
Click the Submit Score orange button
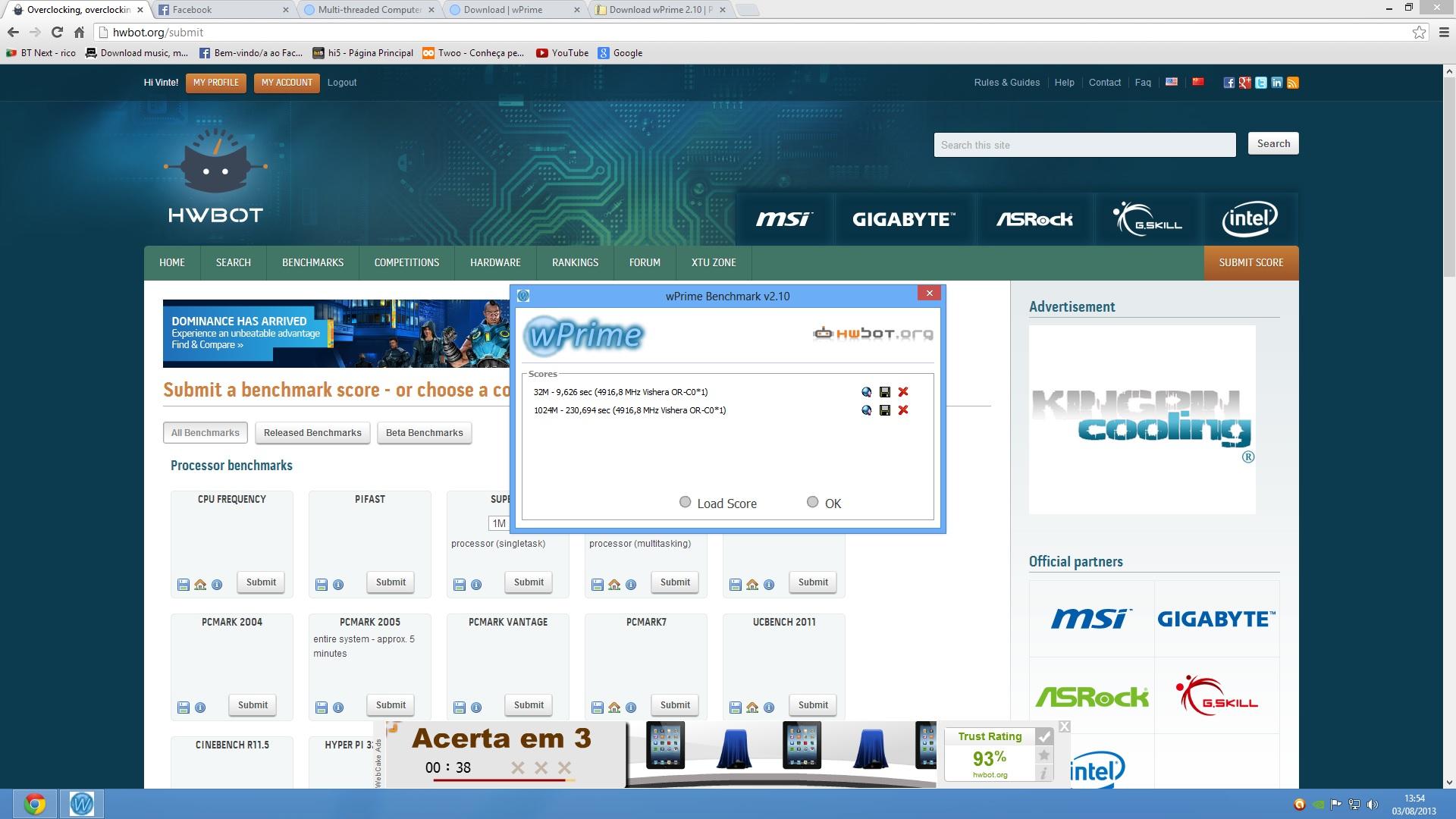(x=1251, y=262)
